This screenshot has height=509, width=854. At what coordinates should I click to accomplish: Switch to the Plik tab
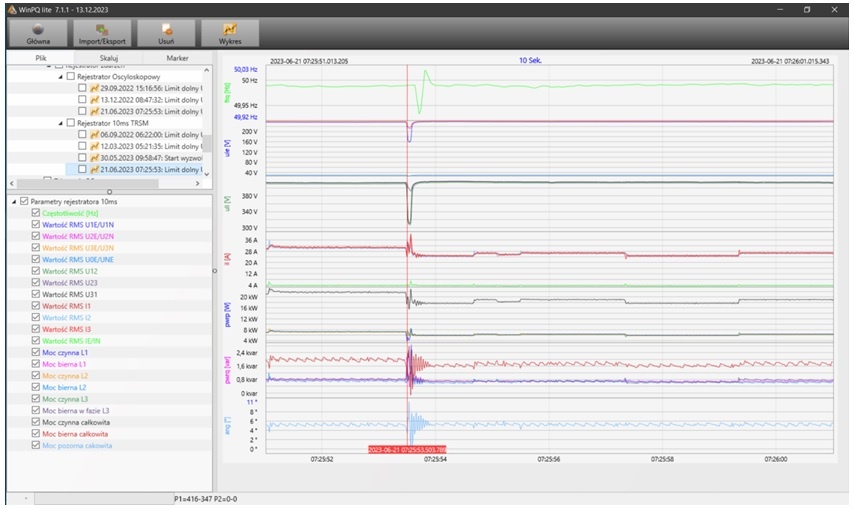click(x=41, y=58)
